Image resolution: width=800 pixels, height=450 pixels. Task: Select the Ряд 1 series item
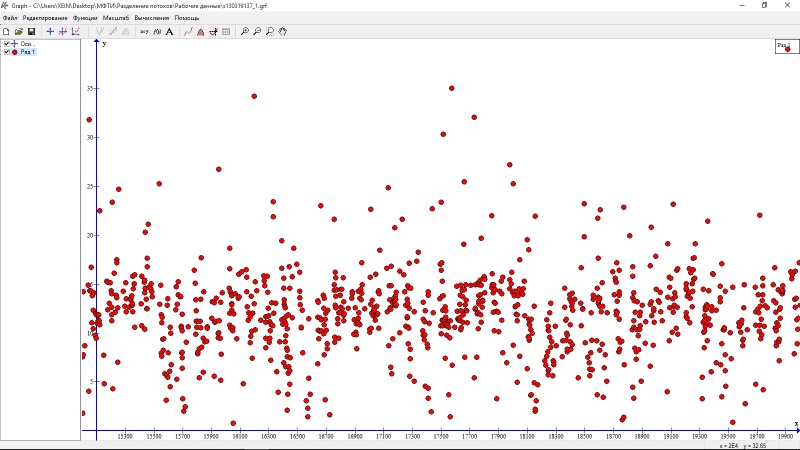tap(28, 52)
